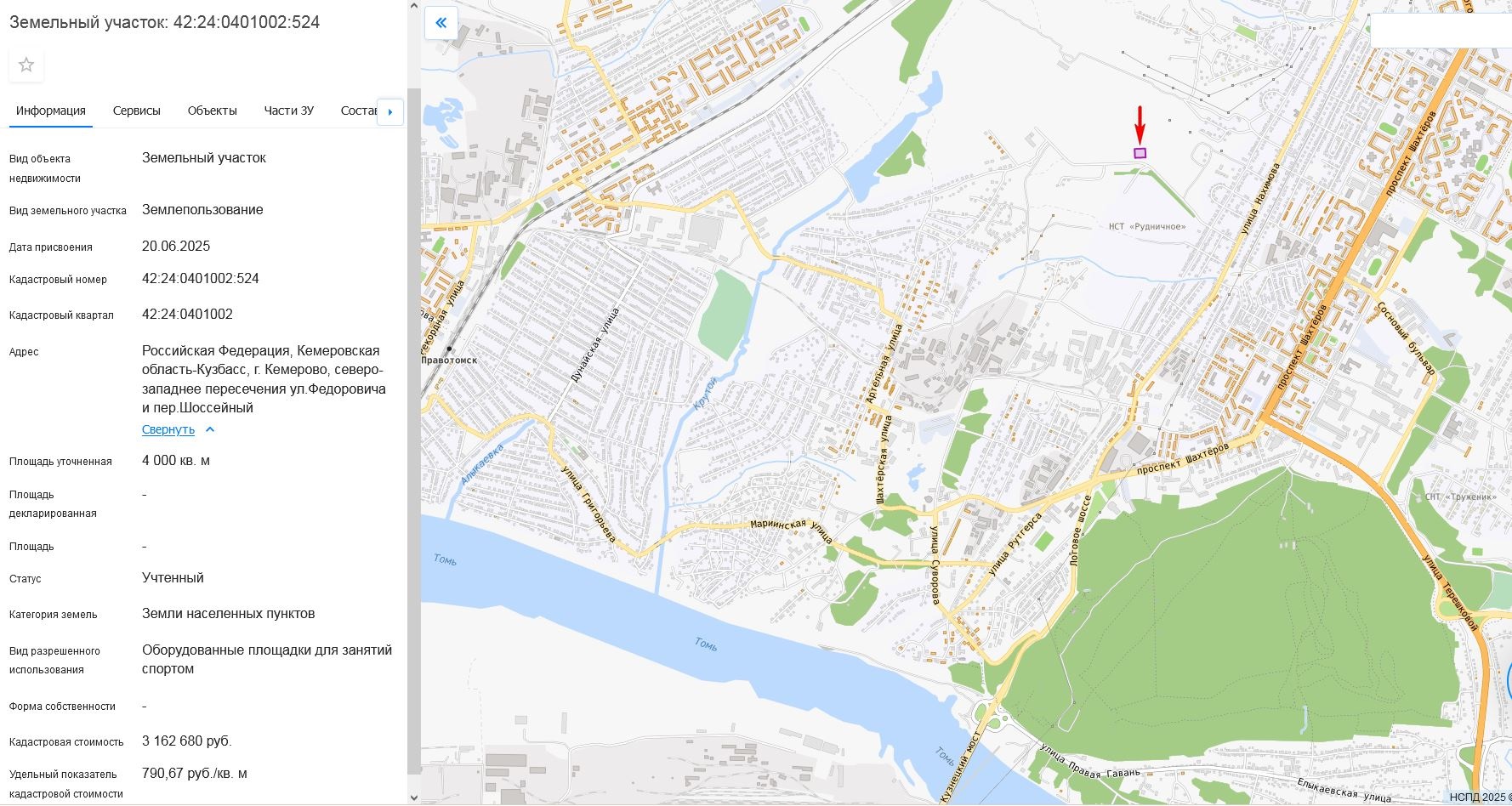Click down arrow of panel scrollbar
This screenshot has width=1512, height=806.
[414, 797]
